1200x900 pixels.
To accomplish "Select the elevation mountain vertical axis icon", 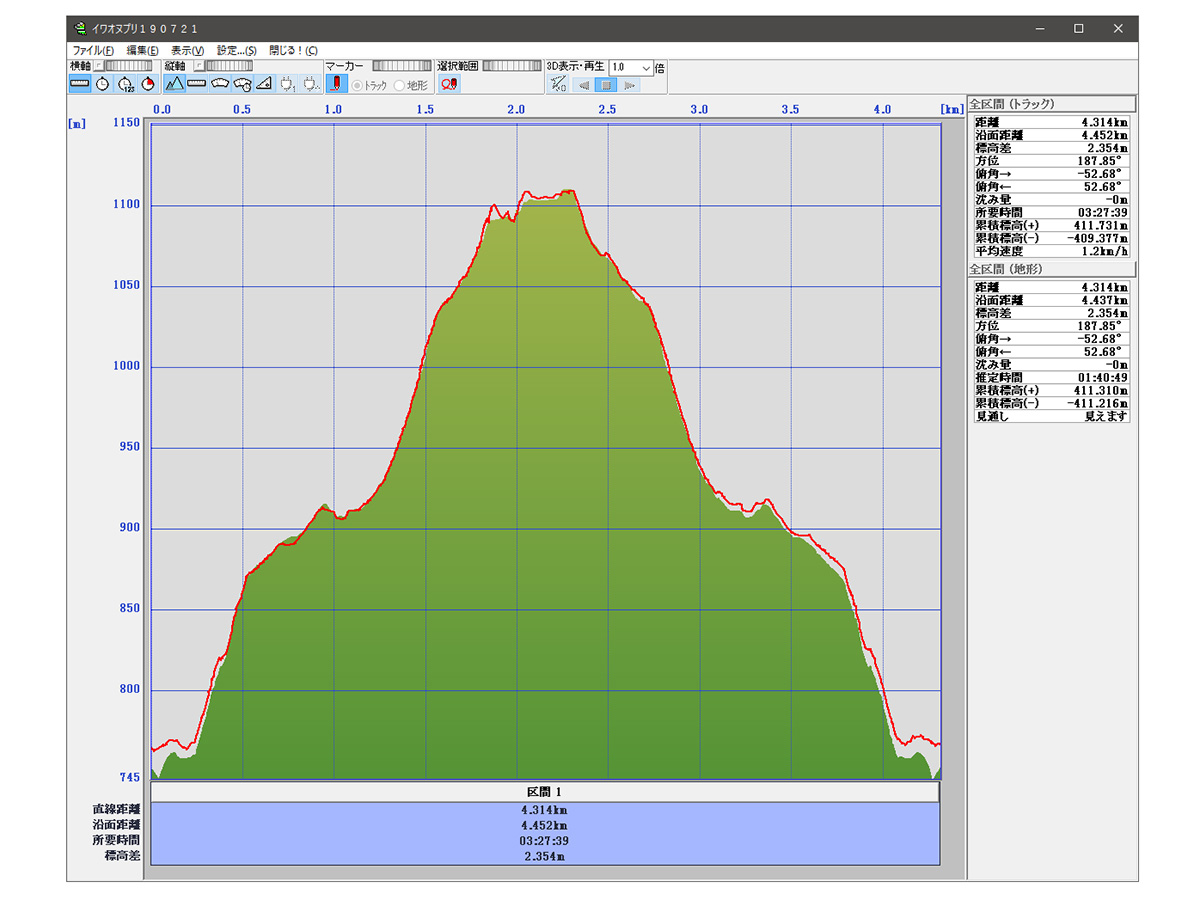I will point(175,84).
